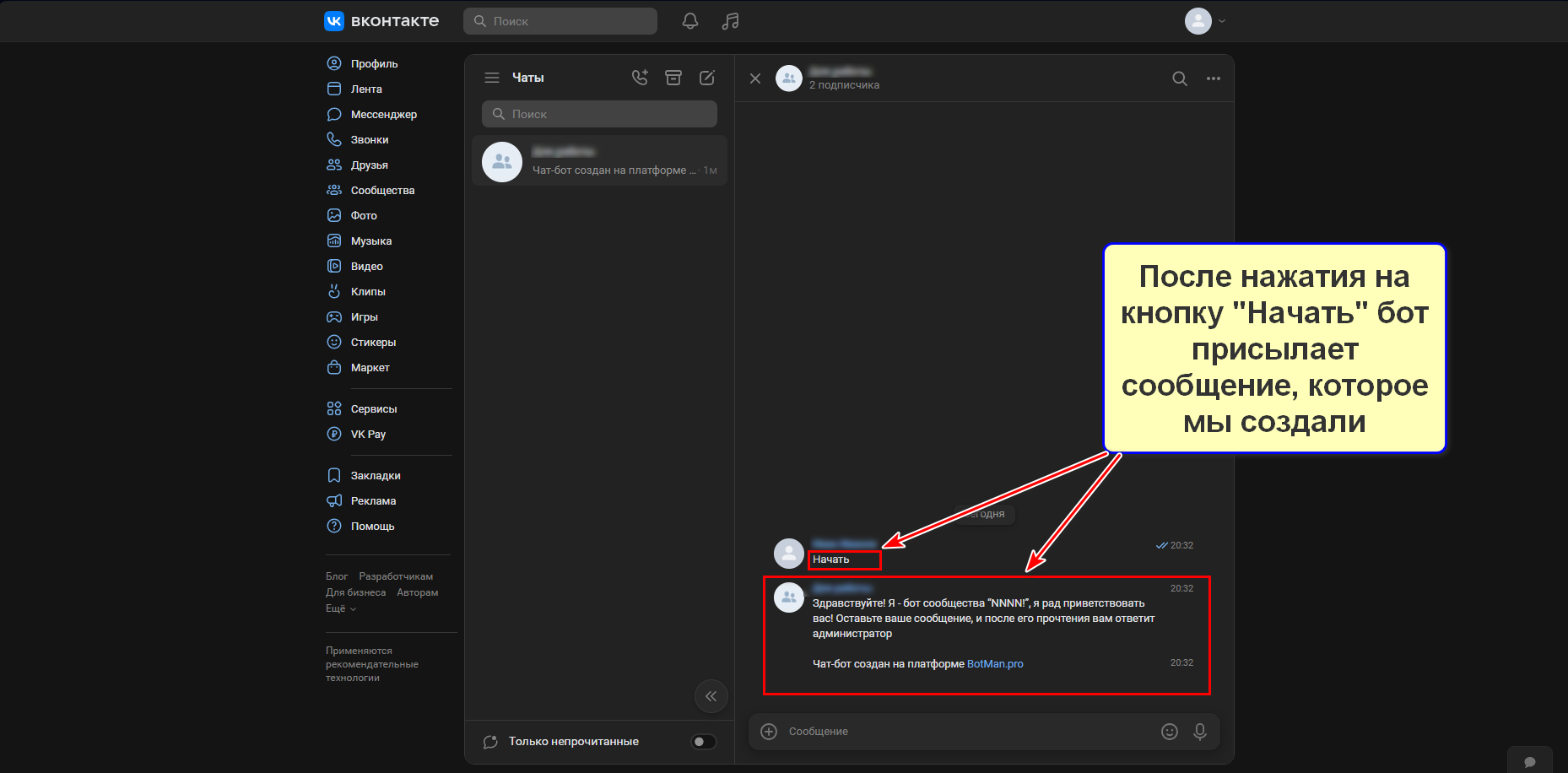Open the Разработчикам footer link
1568x773 pixels.
(396, 576)
